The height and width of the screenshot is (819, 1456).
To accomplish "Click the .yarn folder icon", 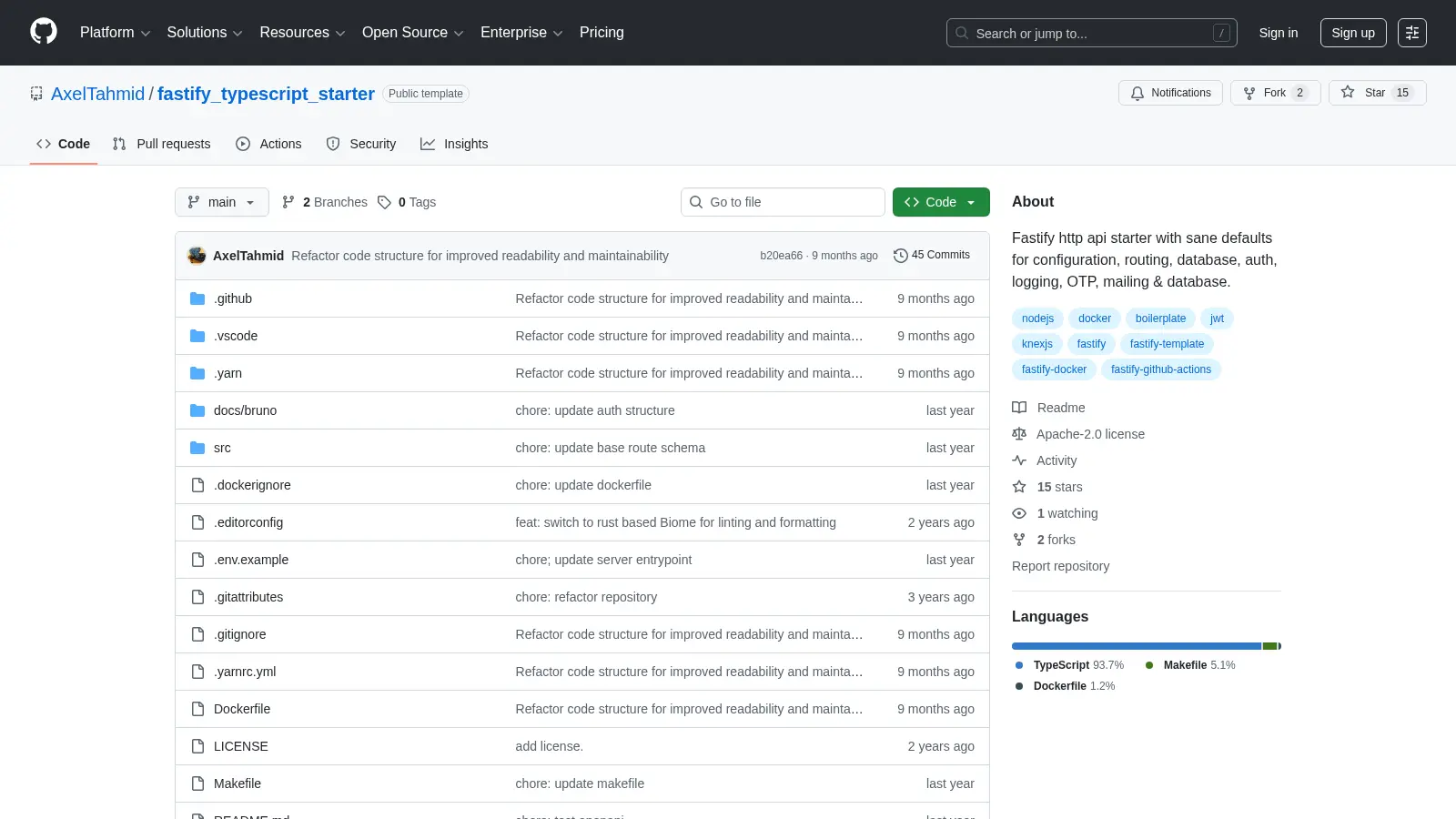I will pos(197,373).
